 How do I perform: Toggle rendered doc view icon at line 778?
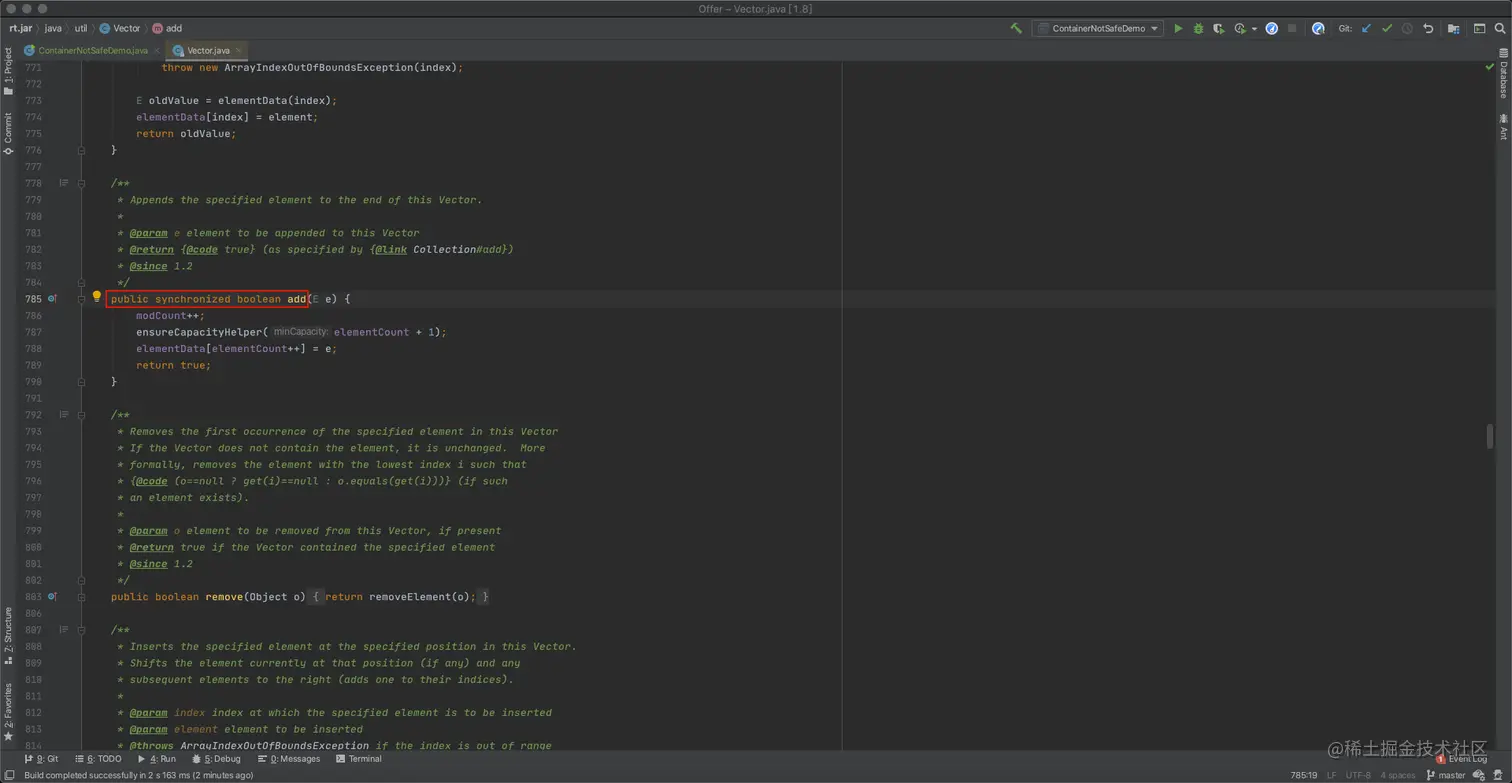click(64, 183)
